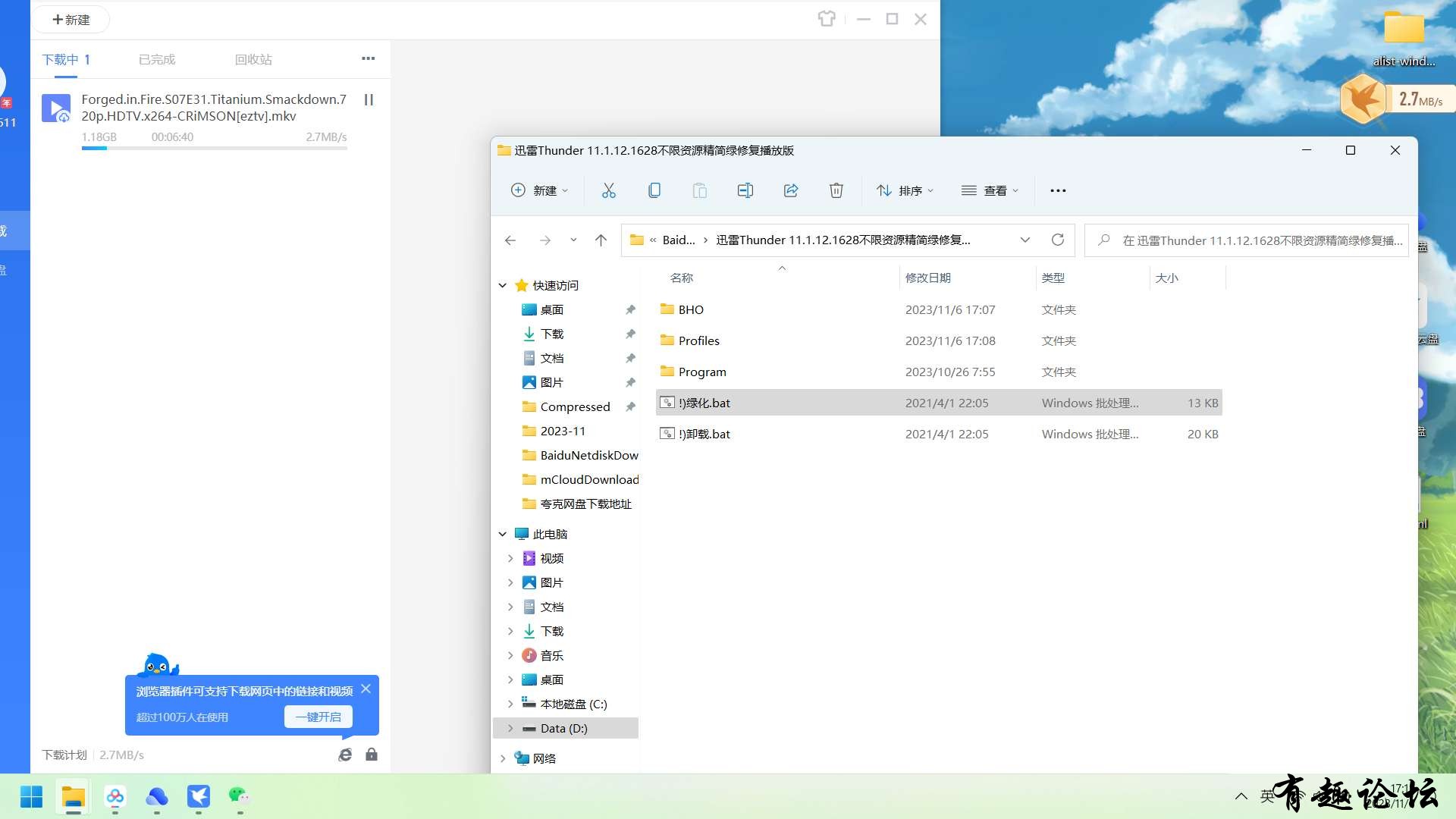Open alist-wind... desktop folder

pyautogui.click(x=1404, y=38)
